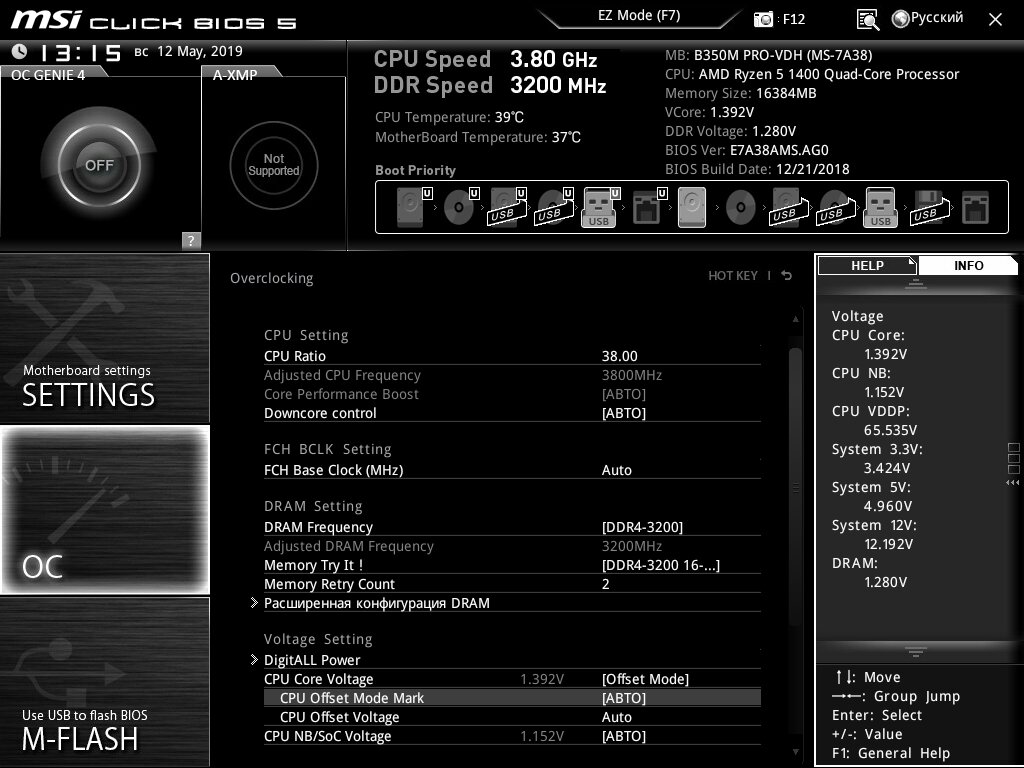Switch to EZ Mode (F7)

click(639, 16)
